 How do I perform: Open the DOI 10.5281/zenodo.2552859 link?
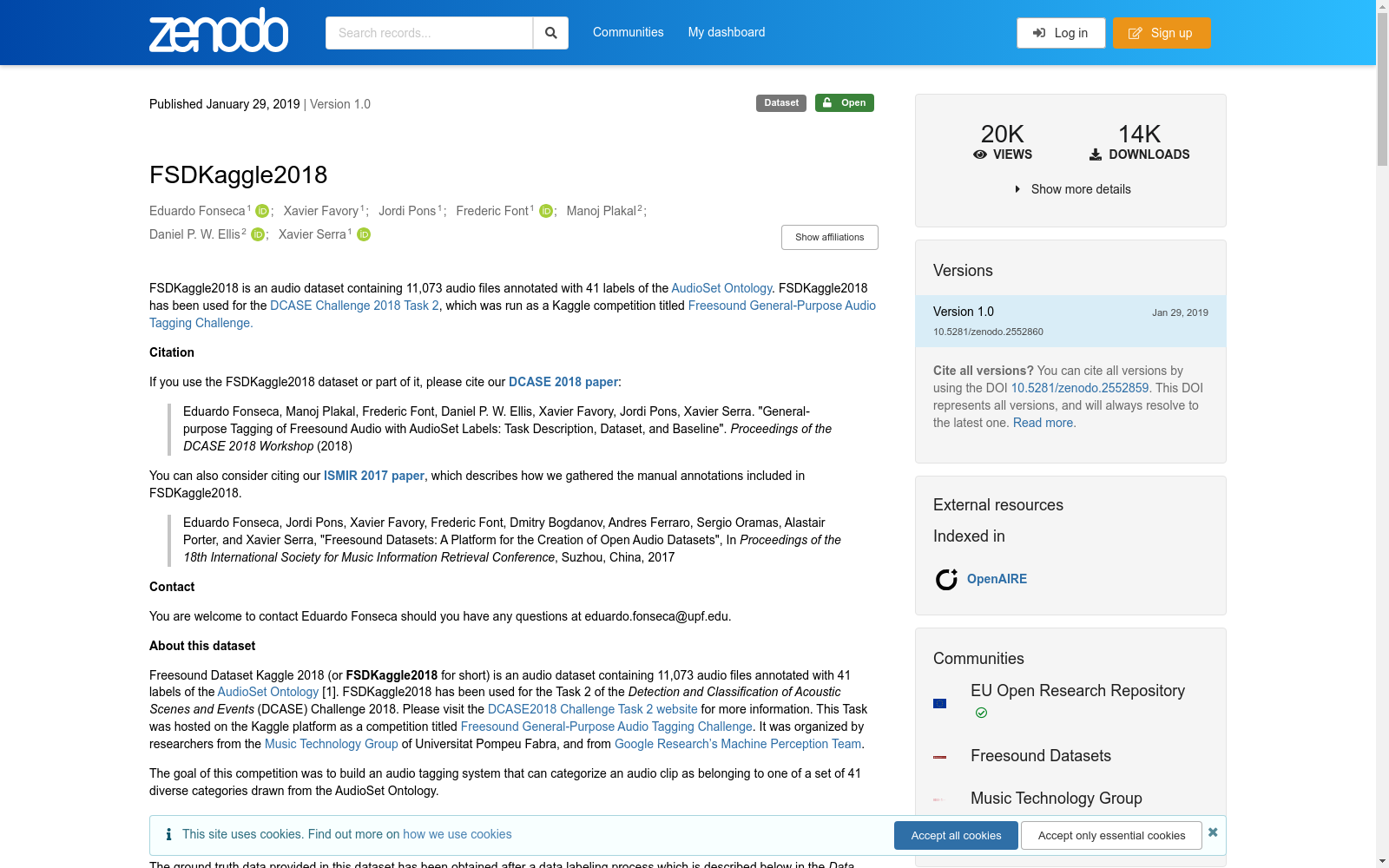pyautogui.click(x=1080, y=388)
